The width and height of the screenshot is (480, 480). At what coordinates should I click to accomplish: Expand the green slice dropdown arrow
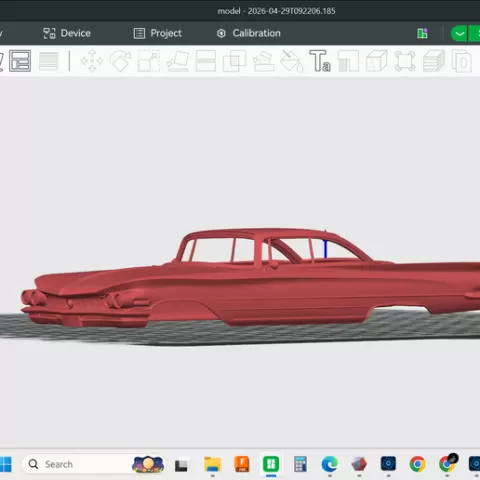pos(459,34)
